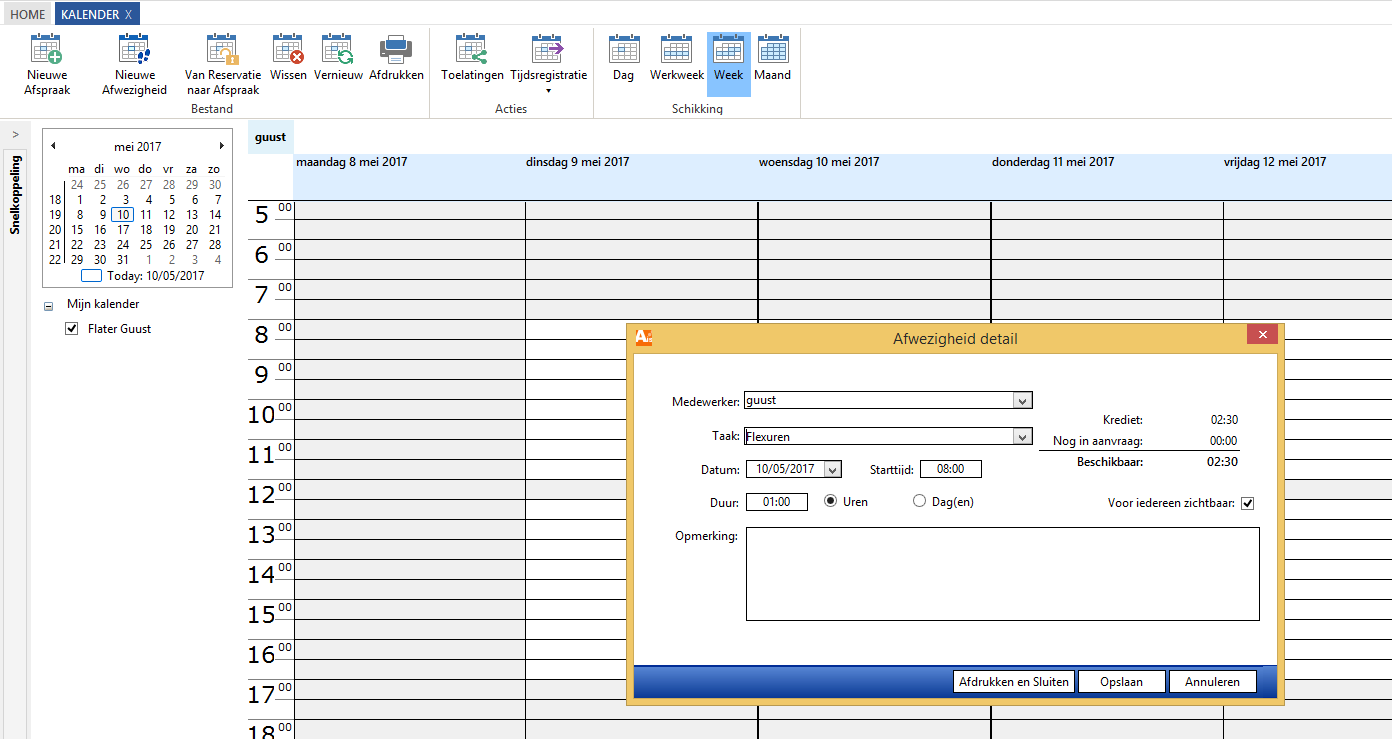Expand the Taak dropdown list
This screenshot has width=1392, height=739.
click(x=1022, y=437)
